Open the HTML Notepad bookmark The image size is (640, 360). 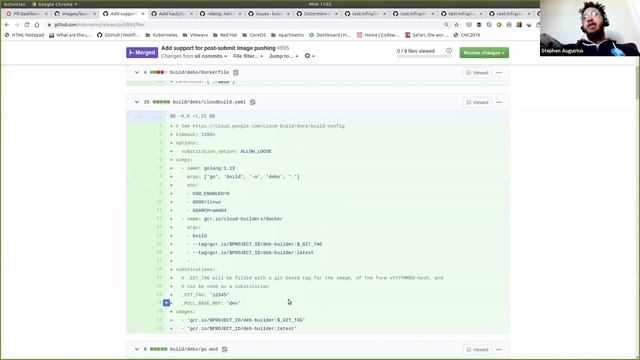(x=24, y=35)
